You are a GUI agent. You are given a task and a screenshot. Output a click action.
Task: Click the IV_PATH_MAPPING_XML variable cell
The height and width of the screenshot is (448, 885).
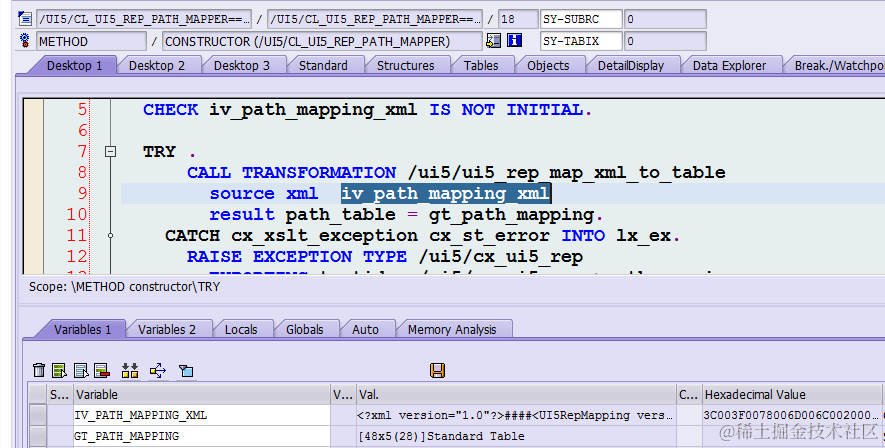(x=201, y=415)
